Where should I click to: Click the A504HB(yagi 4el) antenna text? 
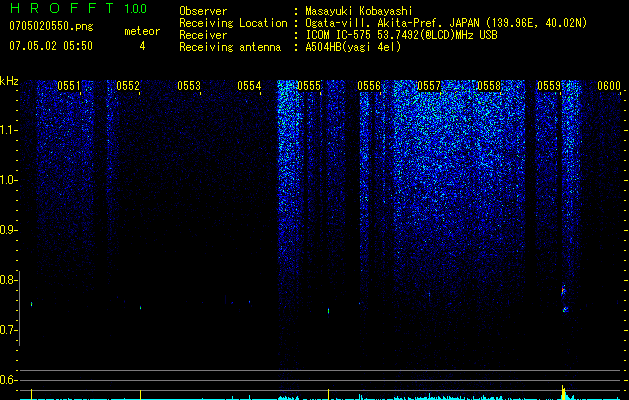pyautogui.click(x=353, y=47)
